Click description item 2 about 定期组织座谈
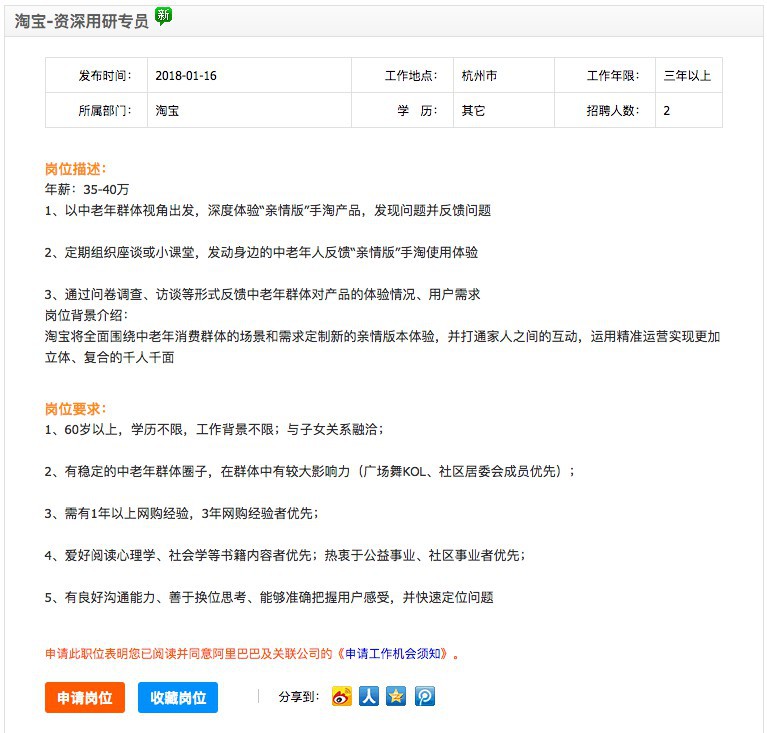 262,252
